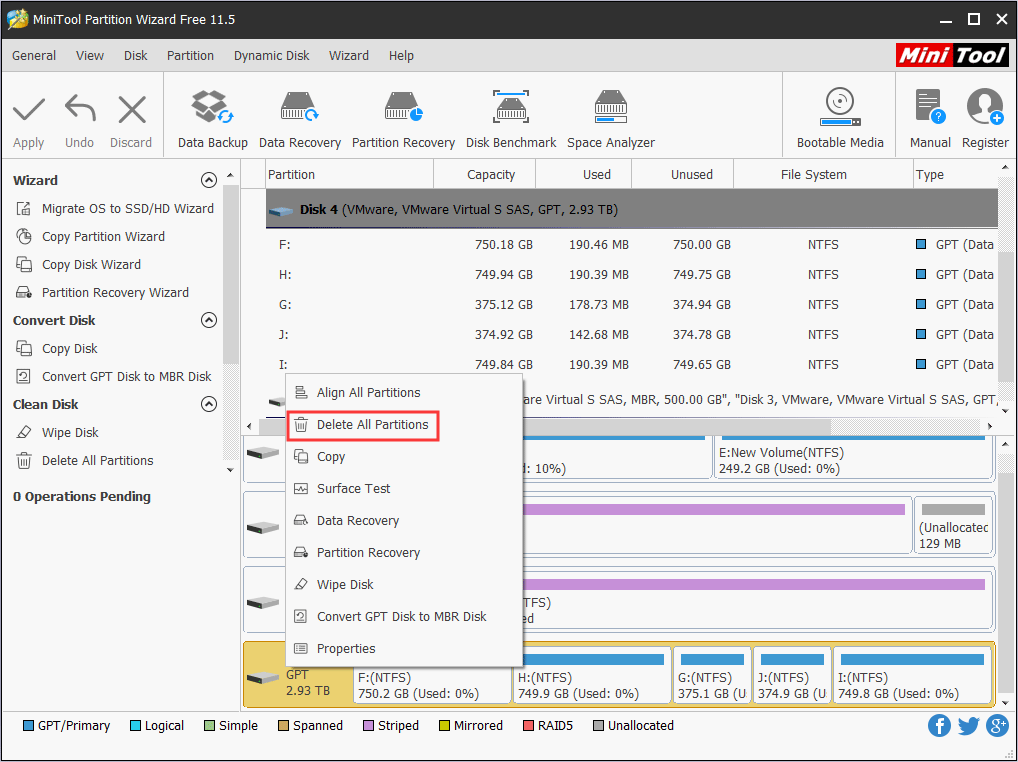Click Copy Disk under Convert Disk
Image resolution: width=1018 pixels, height=762 pixels.
[x=56, y=349]
